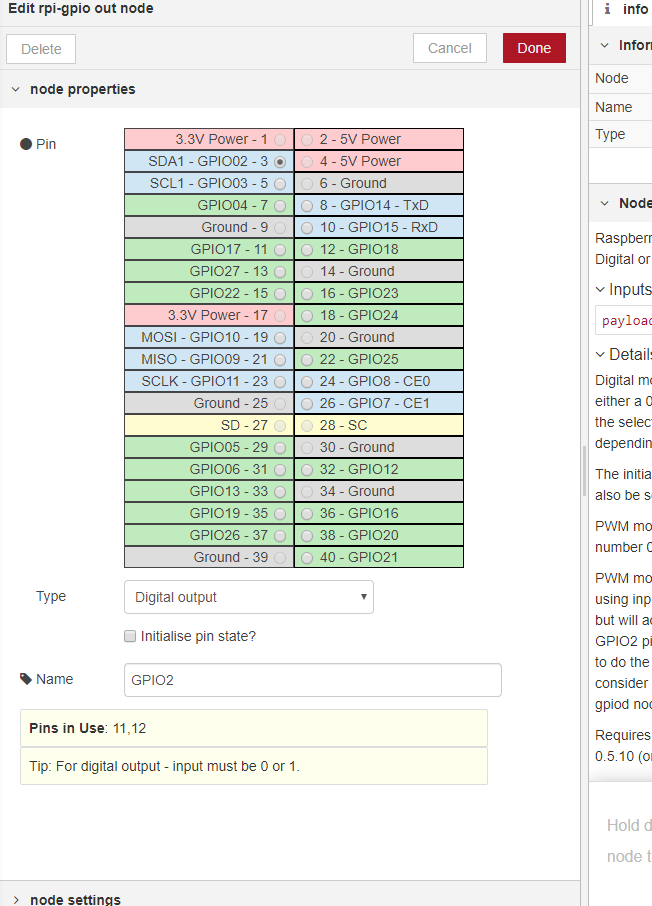Select pin GPIO04 - 7 radio
The width and height of the screenshot is (652, 906).
point(280,206)
